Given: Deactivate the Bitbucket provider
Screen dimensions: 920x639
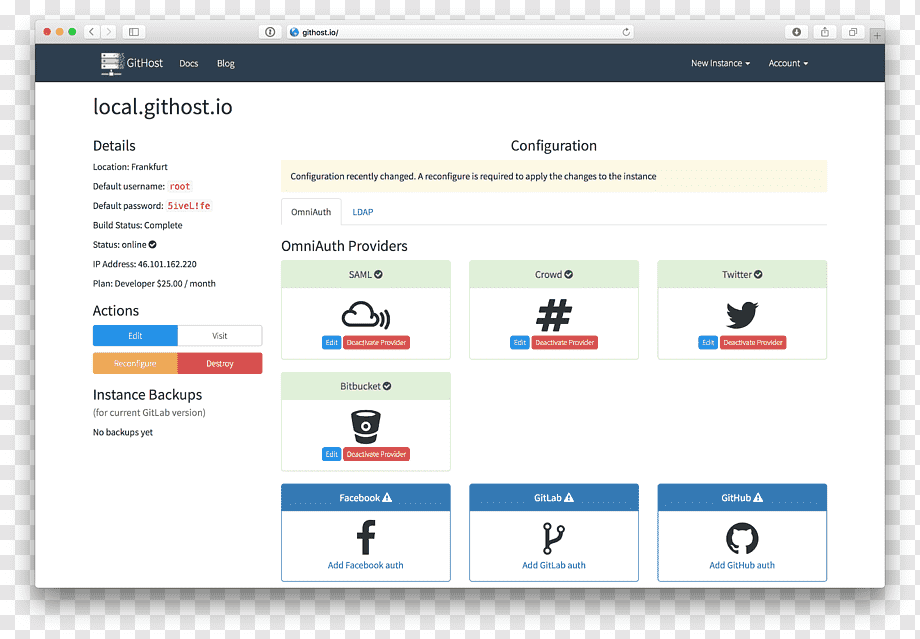Looking at the screenshot, I should [376, 454].
